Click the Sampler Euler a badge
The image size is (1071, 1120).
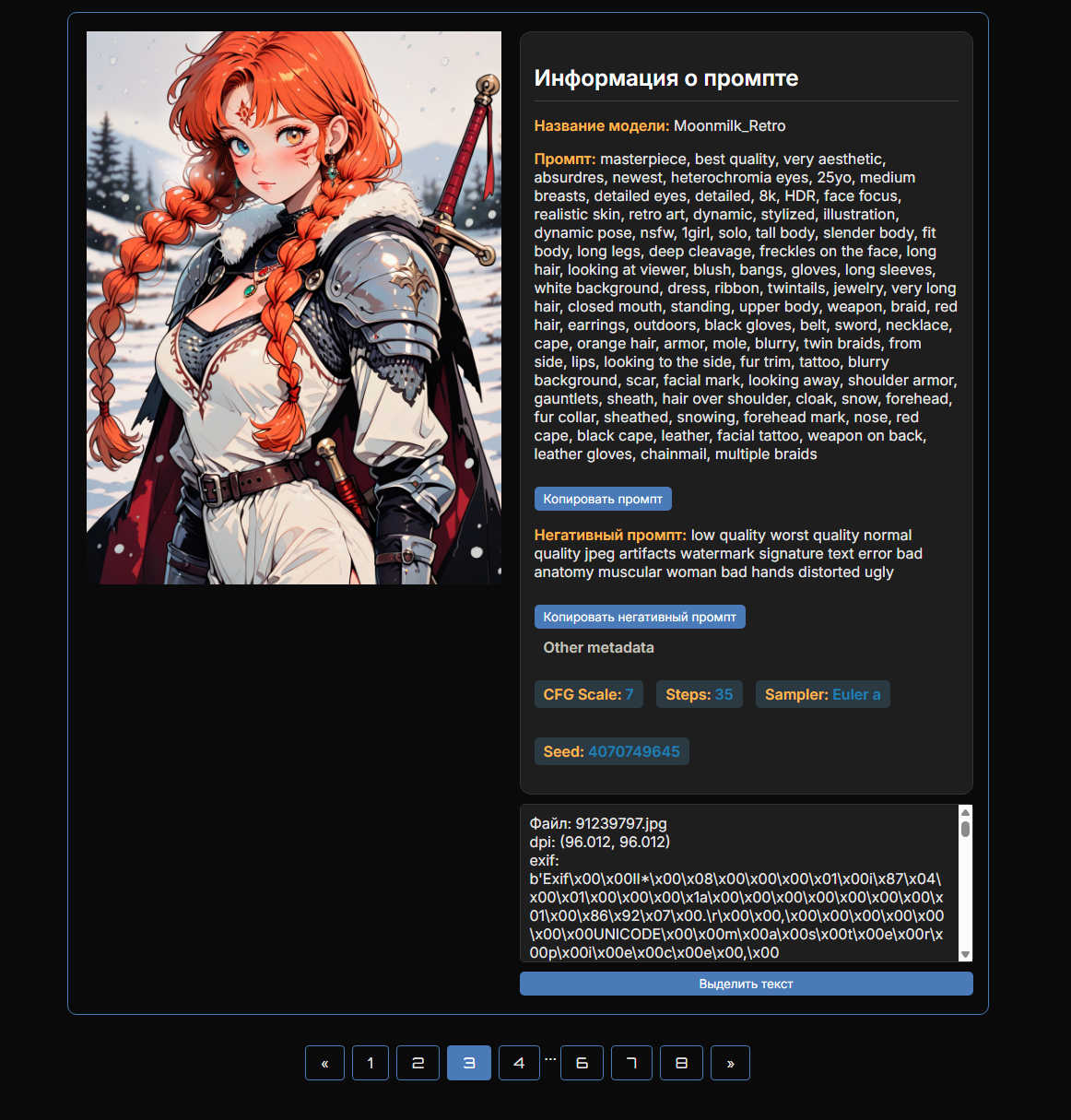(822, 694)
